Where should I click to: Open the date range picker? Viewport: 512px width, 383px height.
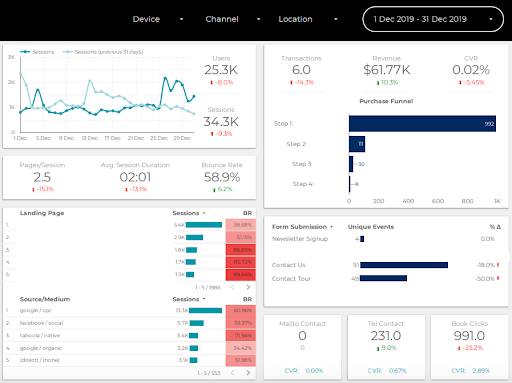(x=433, y=19)
